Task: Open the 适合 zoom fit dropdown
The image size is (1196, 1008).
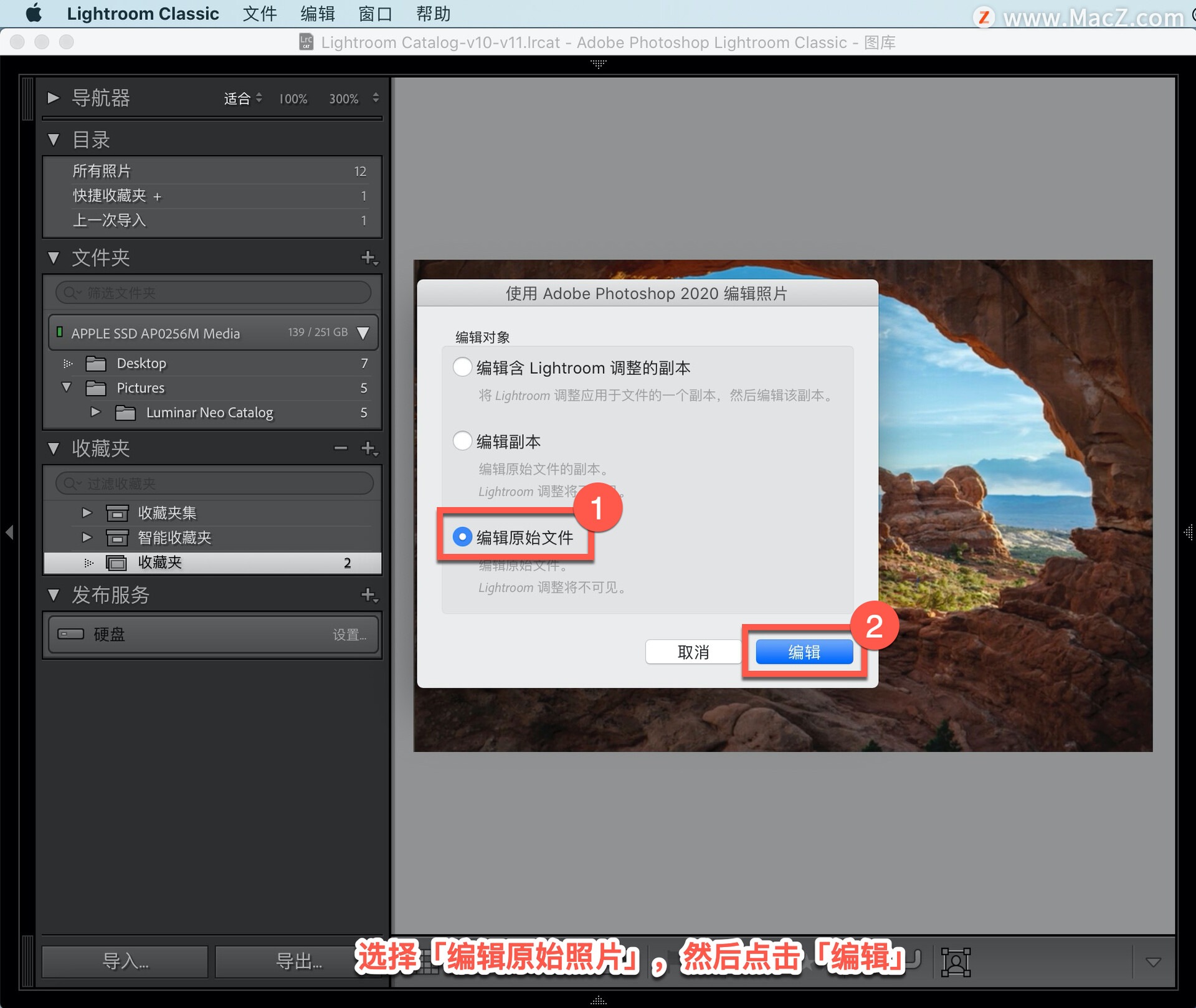Action: (243, 98)
